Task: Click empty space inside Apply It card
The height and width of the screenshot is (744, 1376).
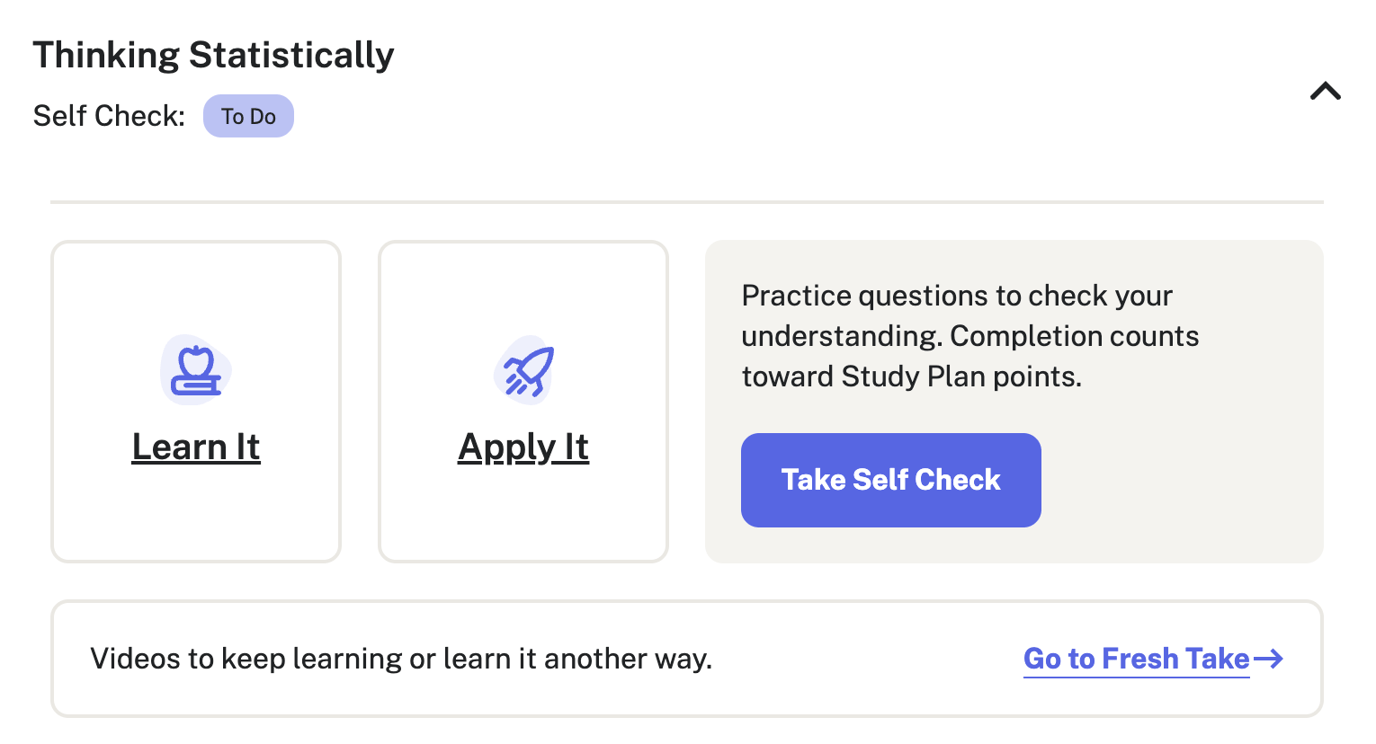Action: (523, 515)
